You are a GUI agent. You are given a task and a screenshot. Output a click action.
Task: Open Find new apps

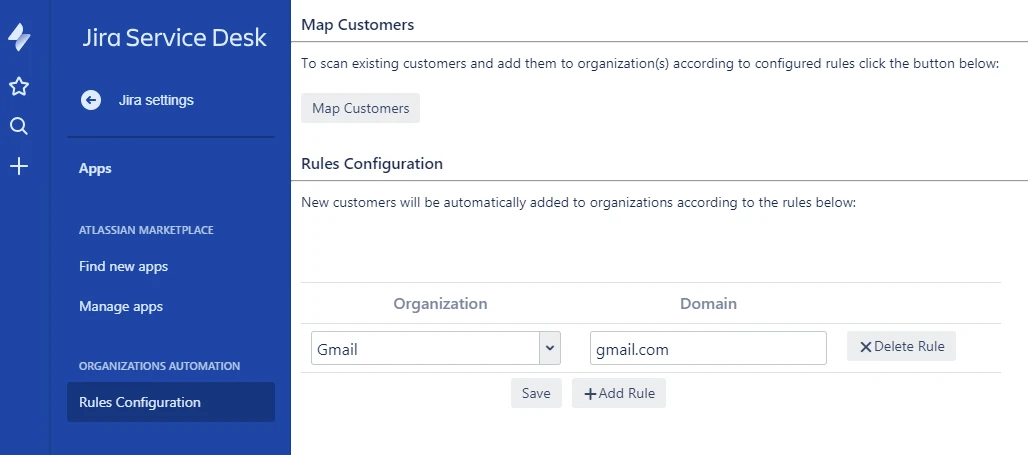pos(123,267)
